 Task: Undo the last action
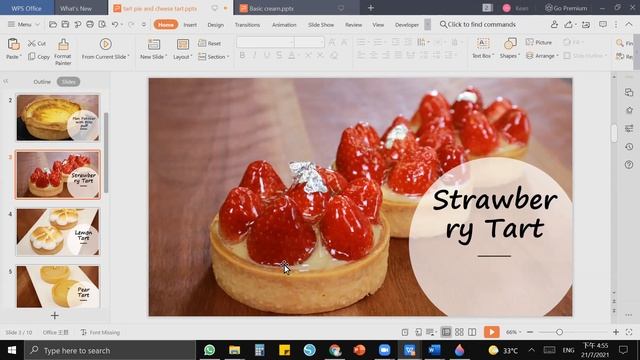pyautogui.click(x=115, y=24)
